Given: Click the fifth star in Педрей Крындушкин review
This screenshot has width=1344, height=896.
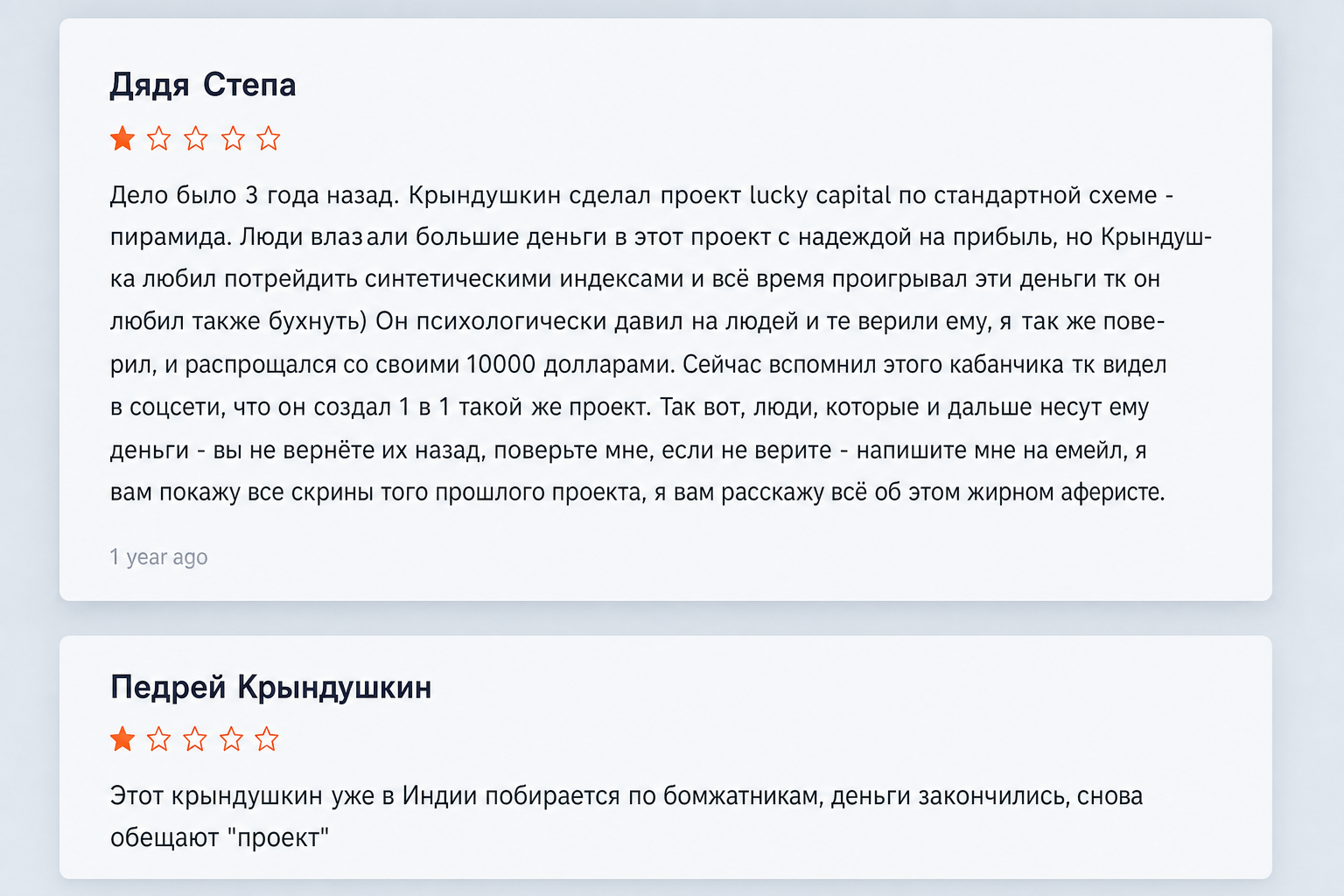Looking at the screenshot, I should (x=267, y=739).
